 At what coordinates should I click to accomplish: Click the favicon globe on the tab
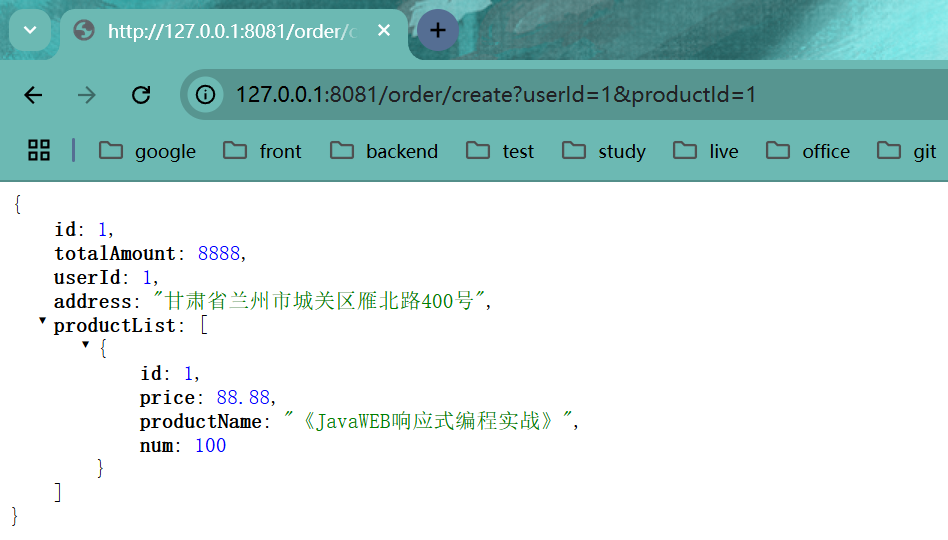coord(84,30)
